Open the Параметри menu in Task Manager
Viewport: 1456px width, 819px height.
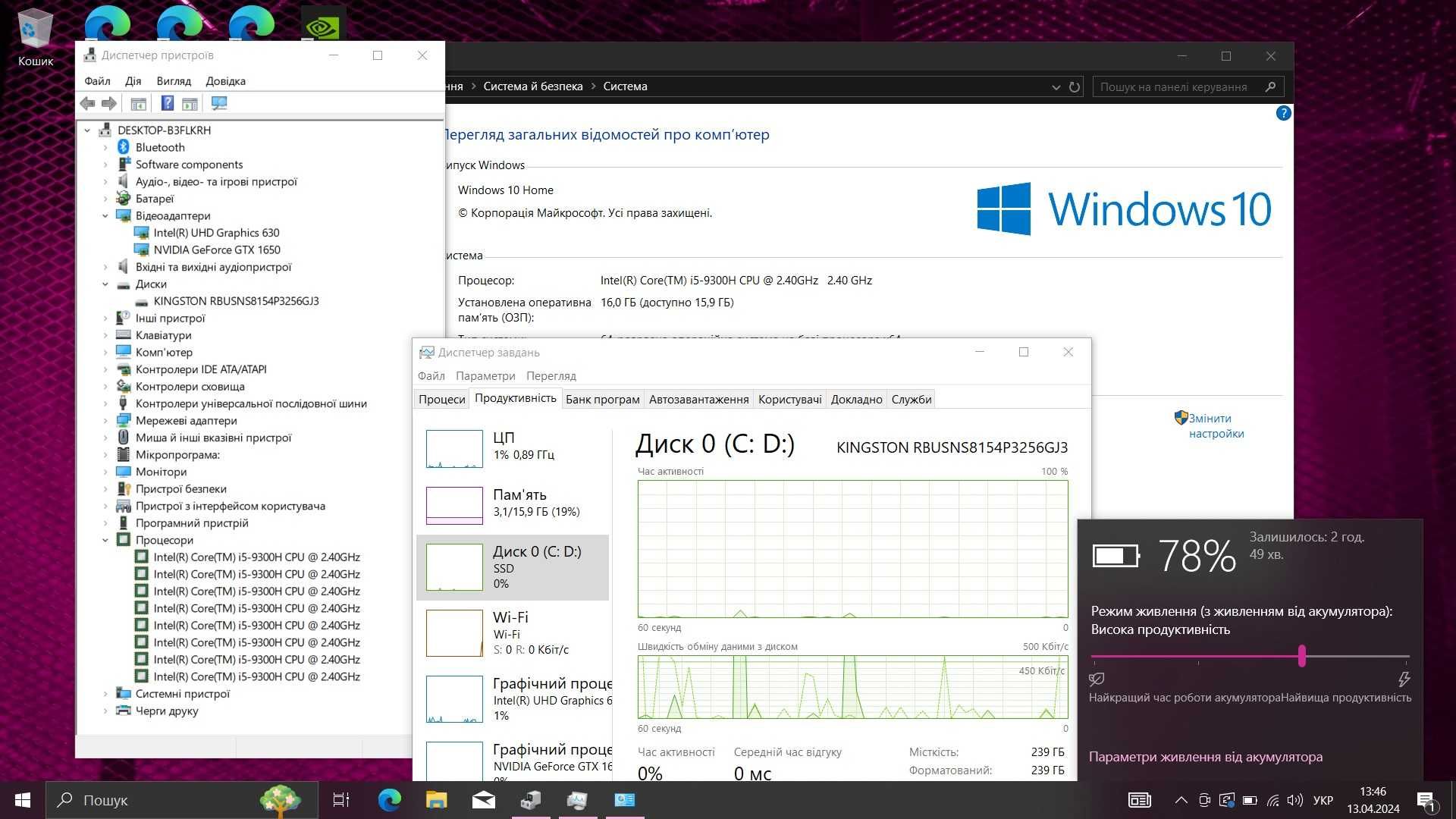(x=485, y=376)
